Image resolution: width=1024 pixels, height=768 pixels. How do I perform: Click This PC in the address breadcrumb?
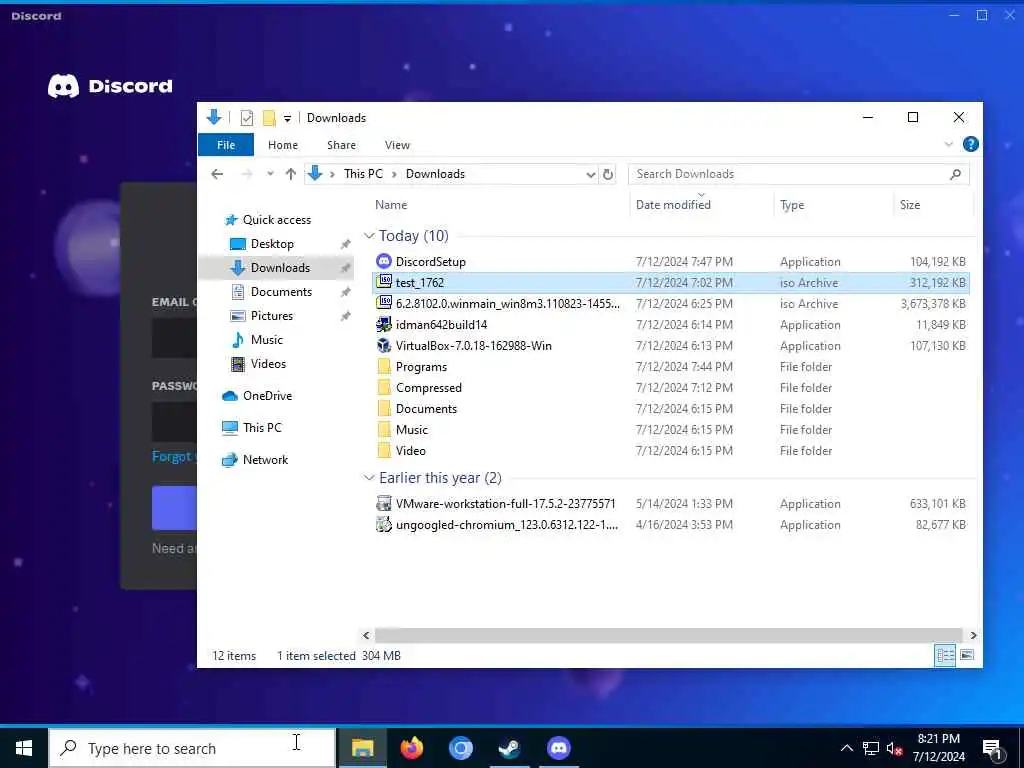(x=363, y=174)
